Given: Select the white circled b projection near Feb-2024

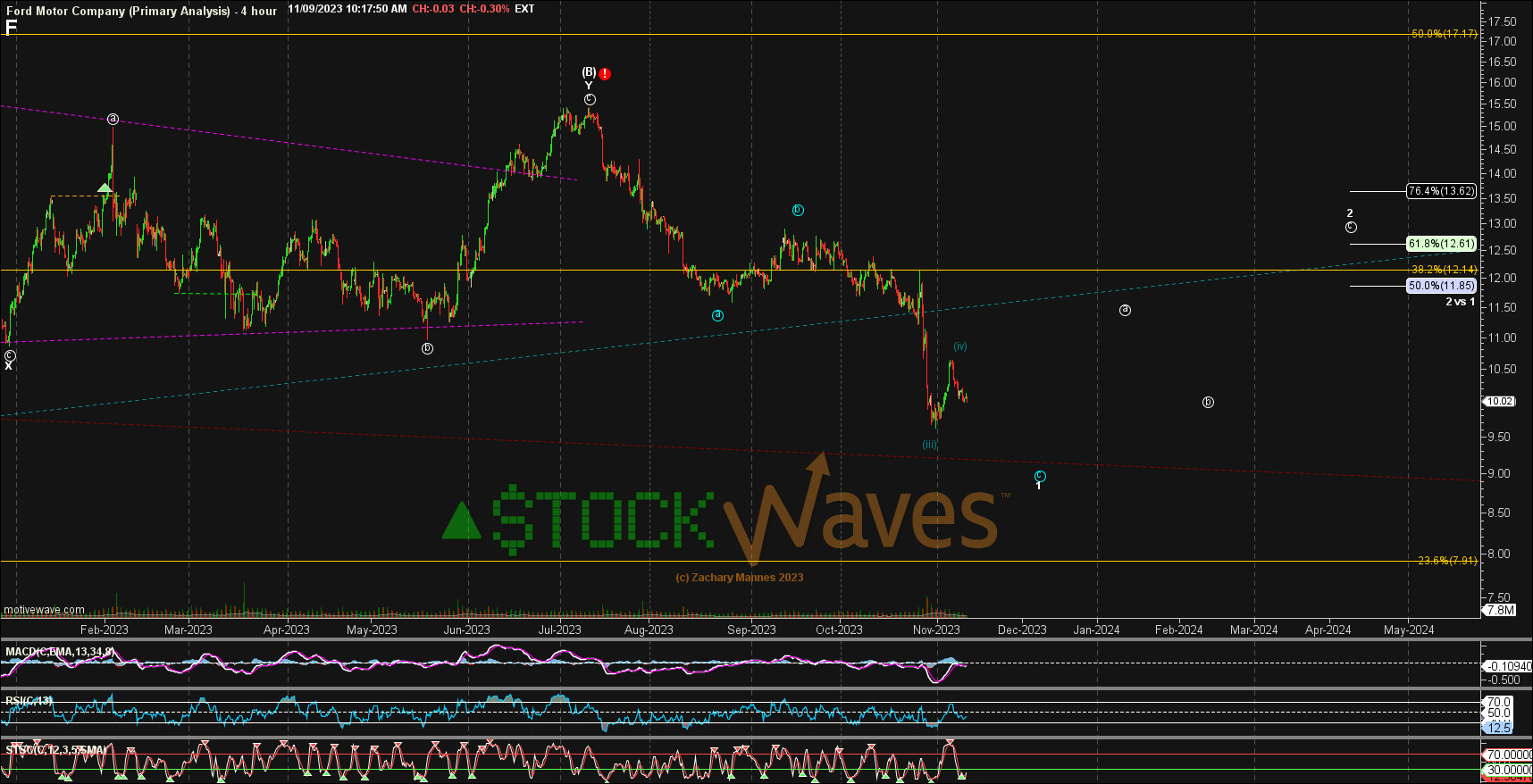Looking at the screenshot, I should (x=1208, y=402).
